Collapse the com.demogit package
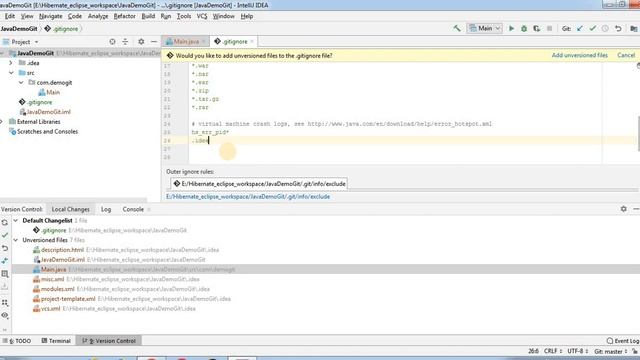The width and height of the screenshot is (640, 360). click(21, 82)
